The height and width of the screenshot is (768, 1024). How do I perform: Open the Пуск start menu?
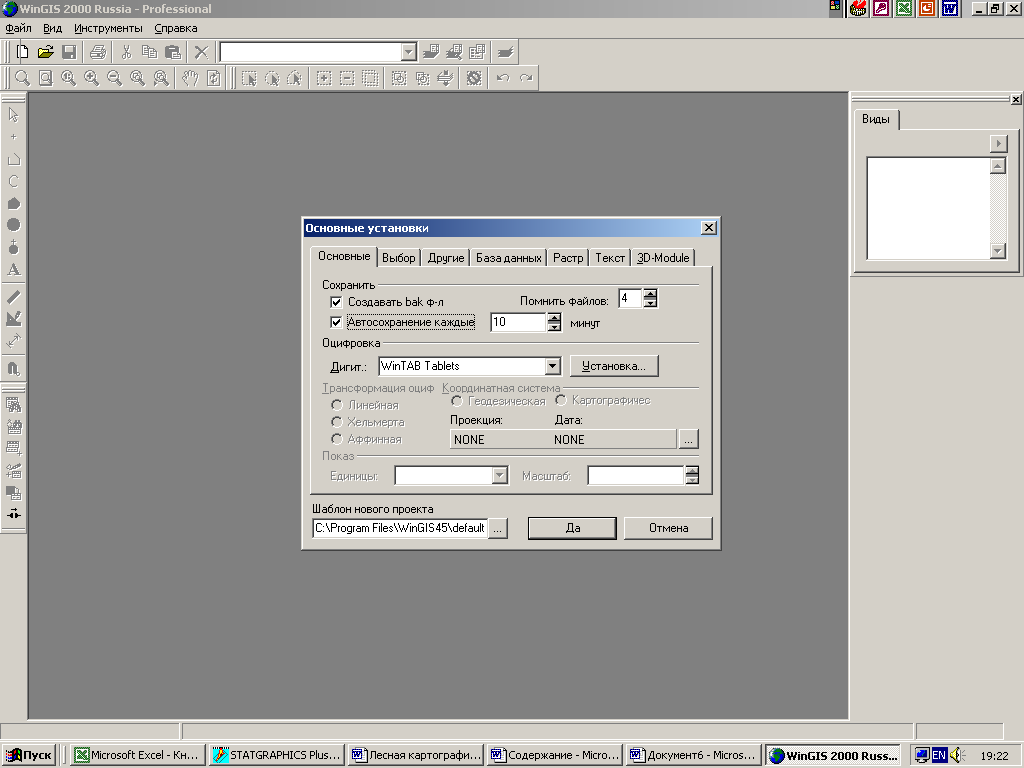coord(29,755)
